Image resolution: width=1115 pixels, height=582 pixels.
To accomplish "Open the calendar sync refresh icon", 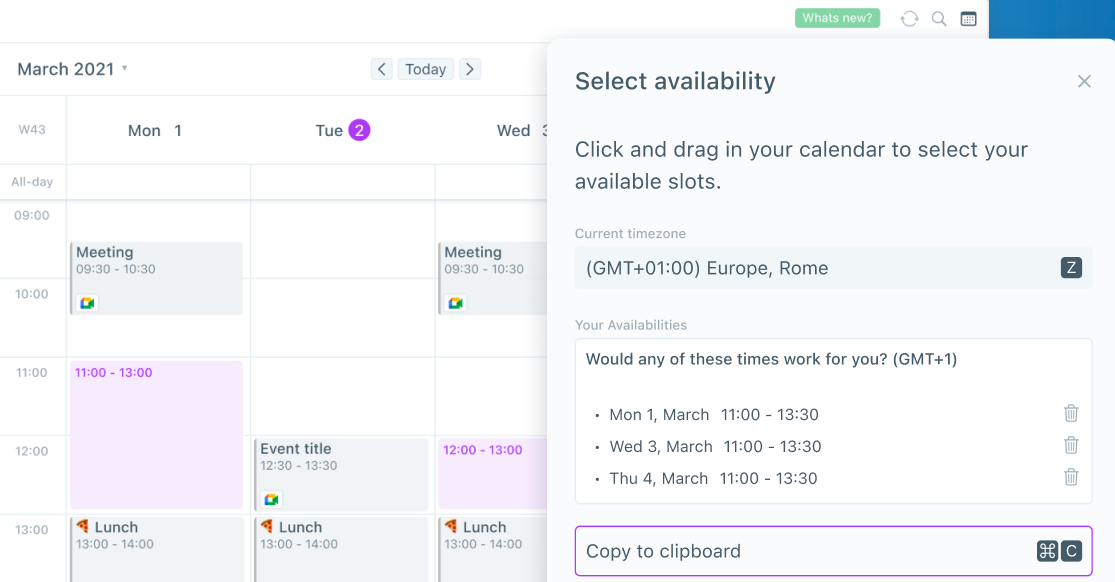I will pos(909,18).
